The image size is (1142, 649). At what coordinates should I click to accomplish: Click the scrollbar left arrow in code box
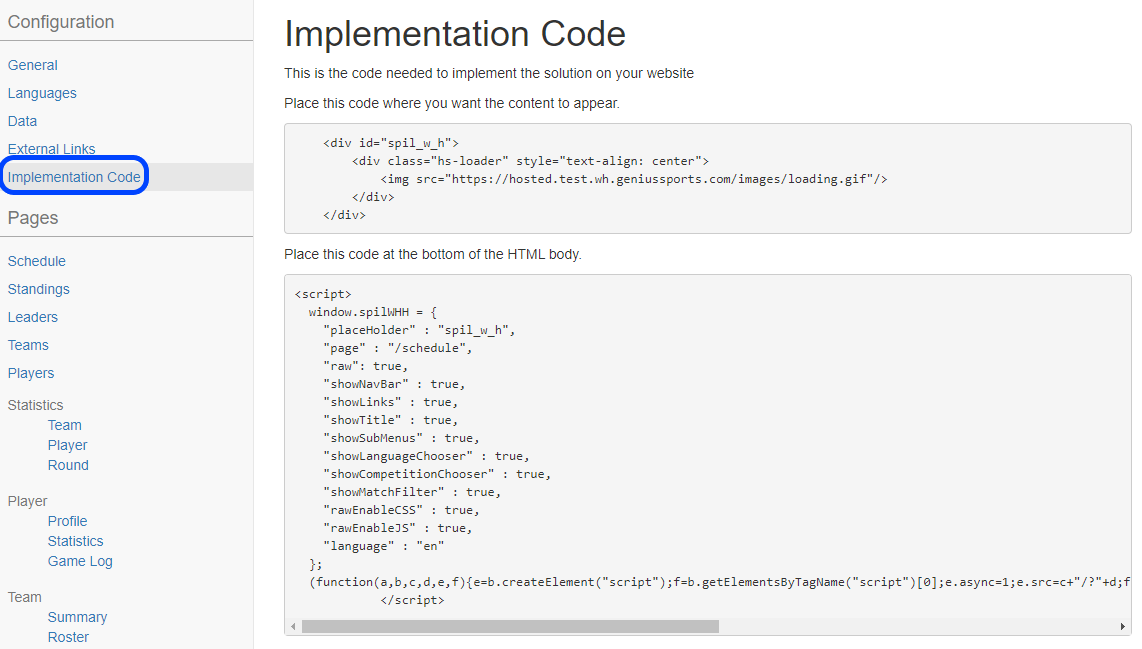coord(294,626)
